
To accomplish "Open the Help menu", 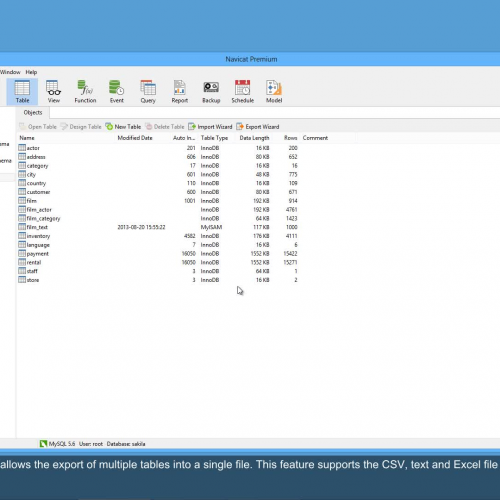I will coord(31,72).
